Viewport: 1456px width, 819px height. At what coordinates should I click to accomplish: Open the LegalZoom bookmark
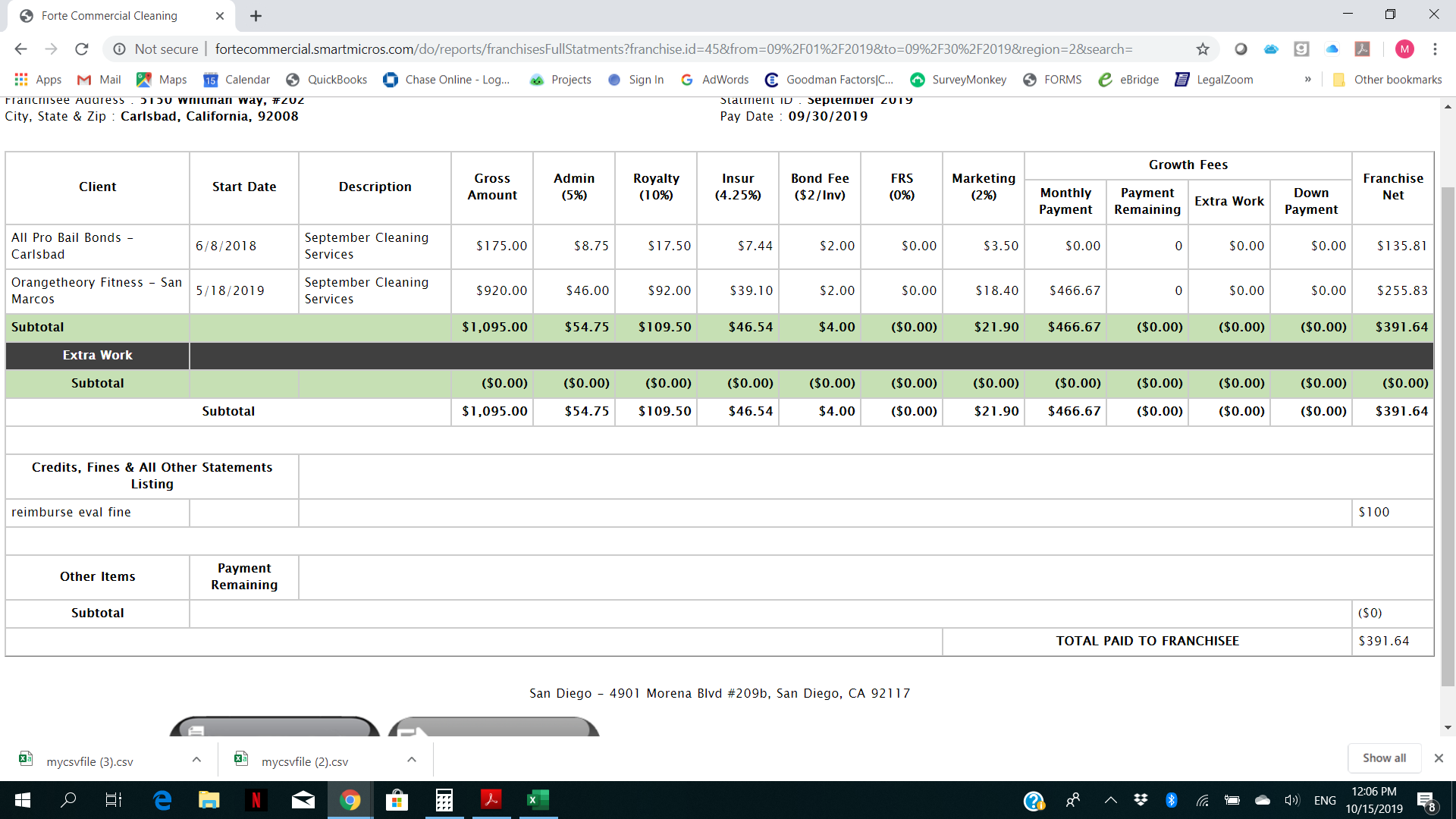[x=1214, y=80]
